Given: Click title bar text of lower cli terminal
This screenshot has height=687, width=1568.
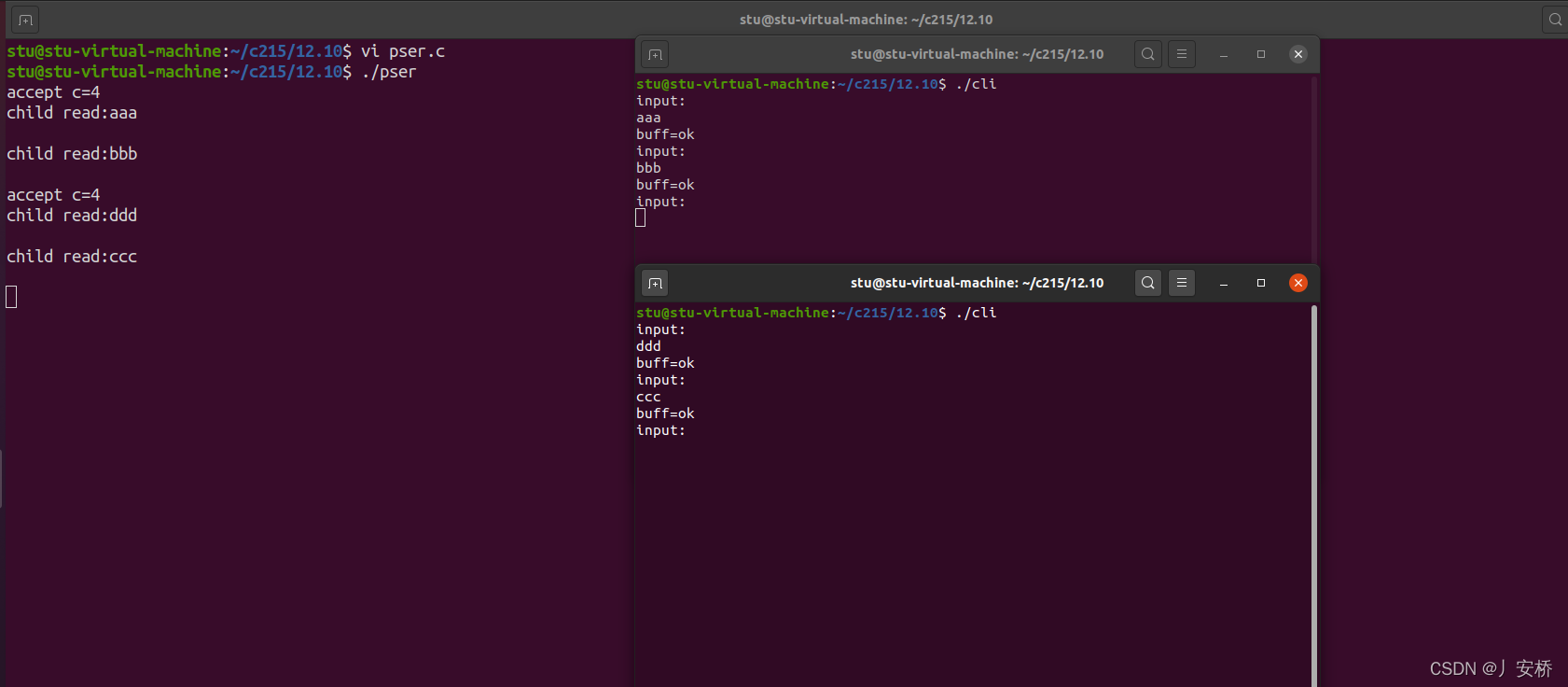Looking at the screenshot, I should [x=977, y=283].
